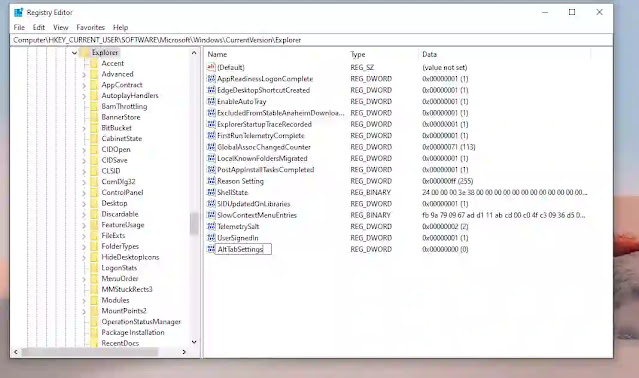Click the Explorer folder icon in tree
639x378 pixels.
[x=84, y=53]
